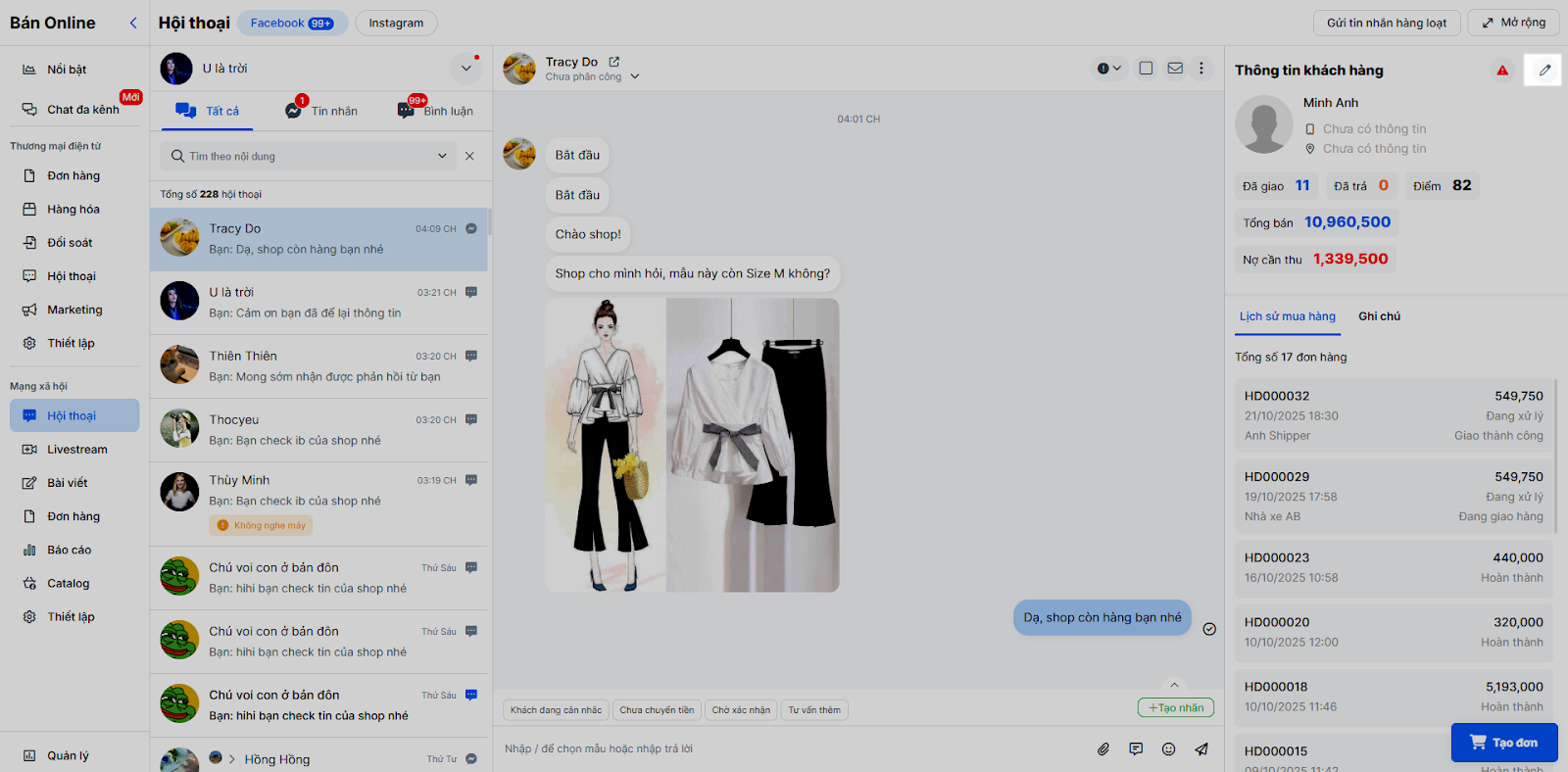Click the paperclip attach file icon
1568x772 pixels.
pyautogui.click(x=1103, y=749)
